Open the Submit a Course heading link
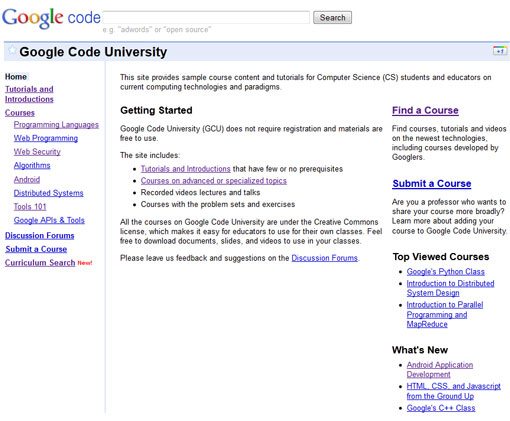This screenshot has width=510, height=421. (432, 184)
